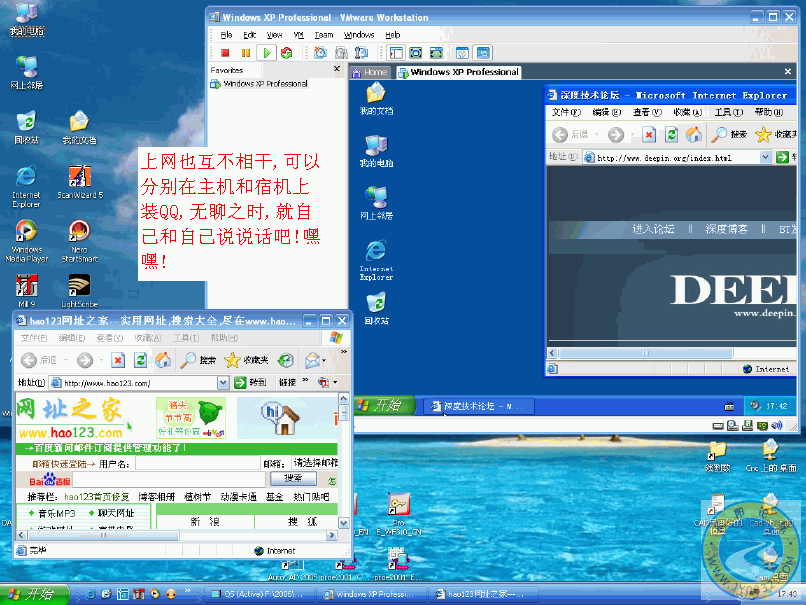Click the 搜索 button next to Baidu box
Image resolution: width=806 pixels, height=605 pixels.
294,479
